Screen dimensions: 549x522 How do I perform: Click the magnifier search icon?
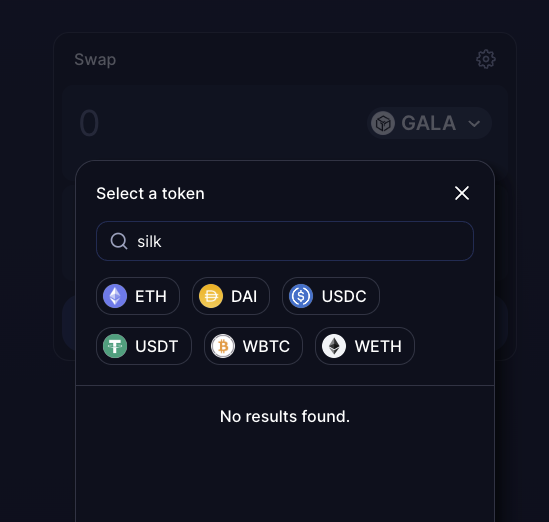[x=119, y=241]
